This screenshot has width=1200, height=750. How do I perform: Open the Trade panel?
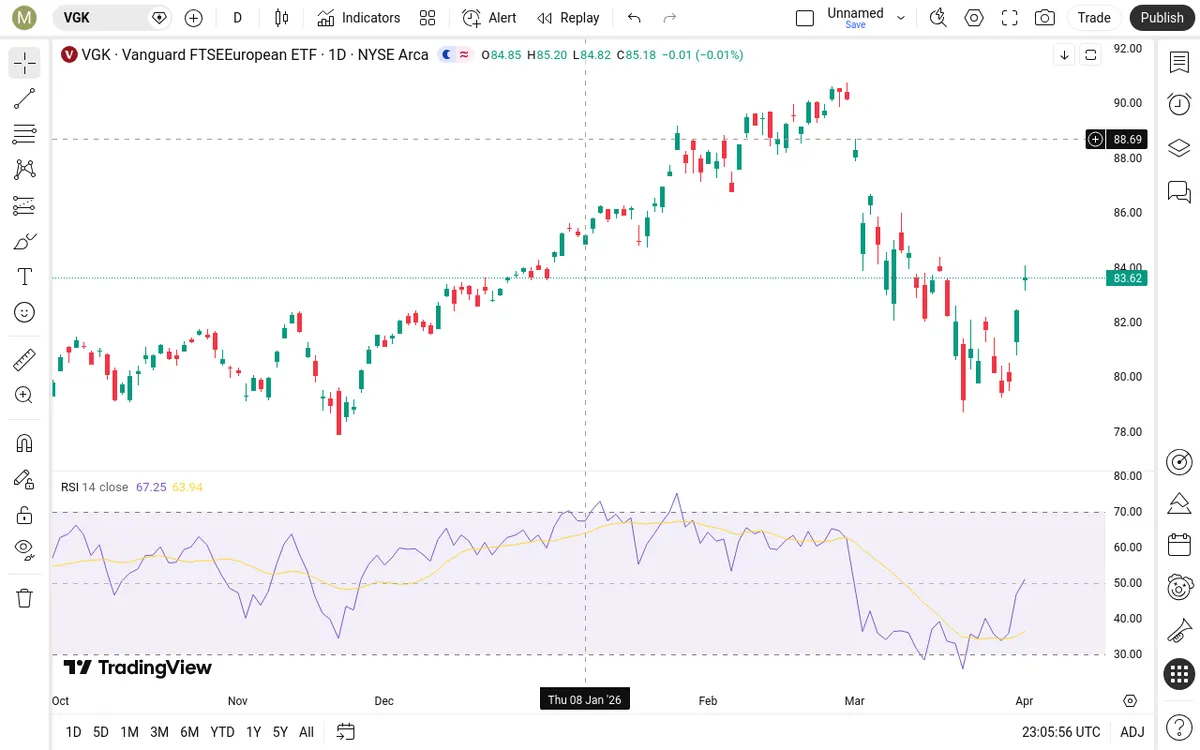[1094, 18]
